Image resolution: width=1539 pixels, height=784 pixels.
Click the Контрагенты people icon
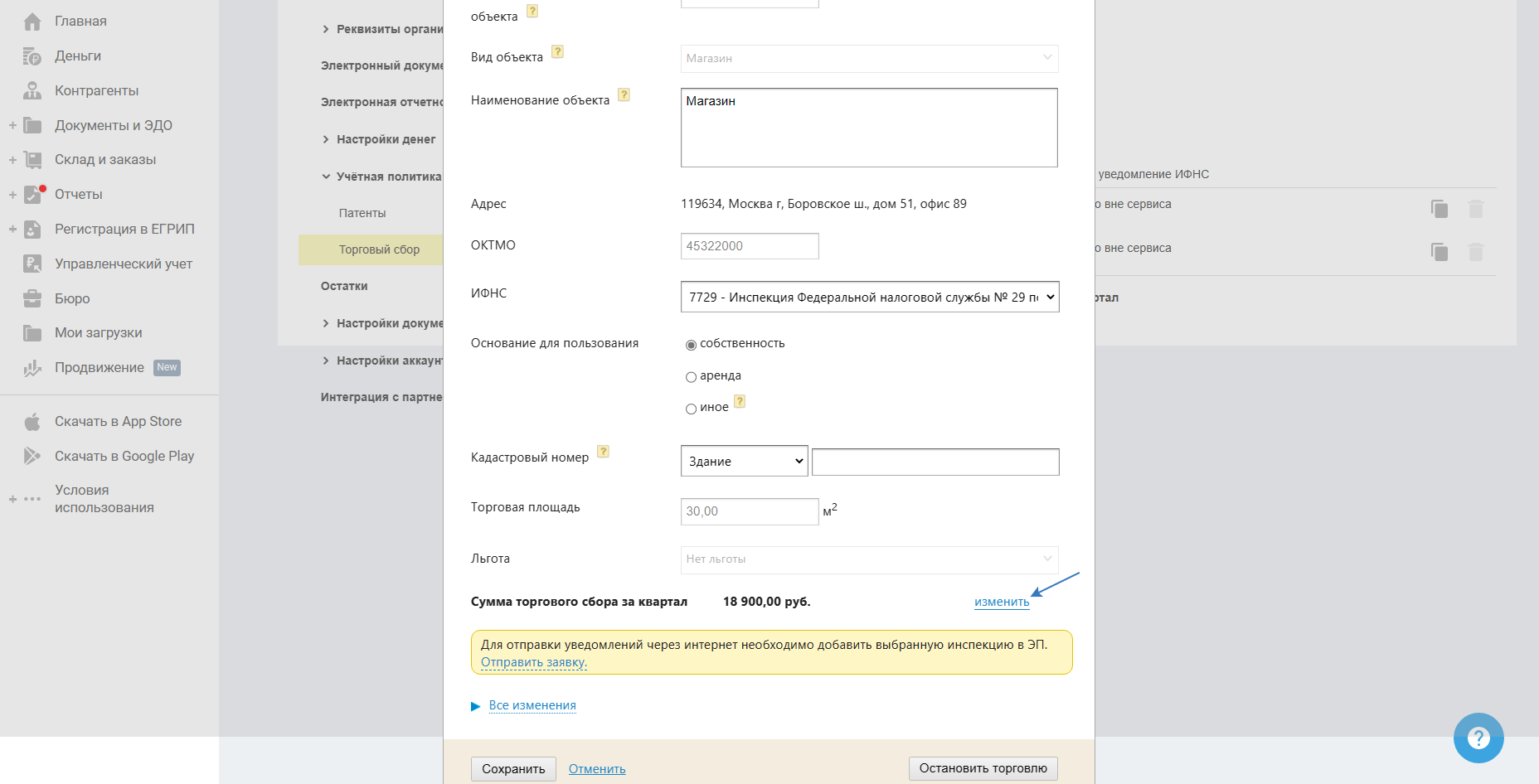32,91
